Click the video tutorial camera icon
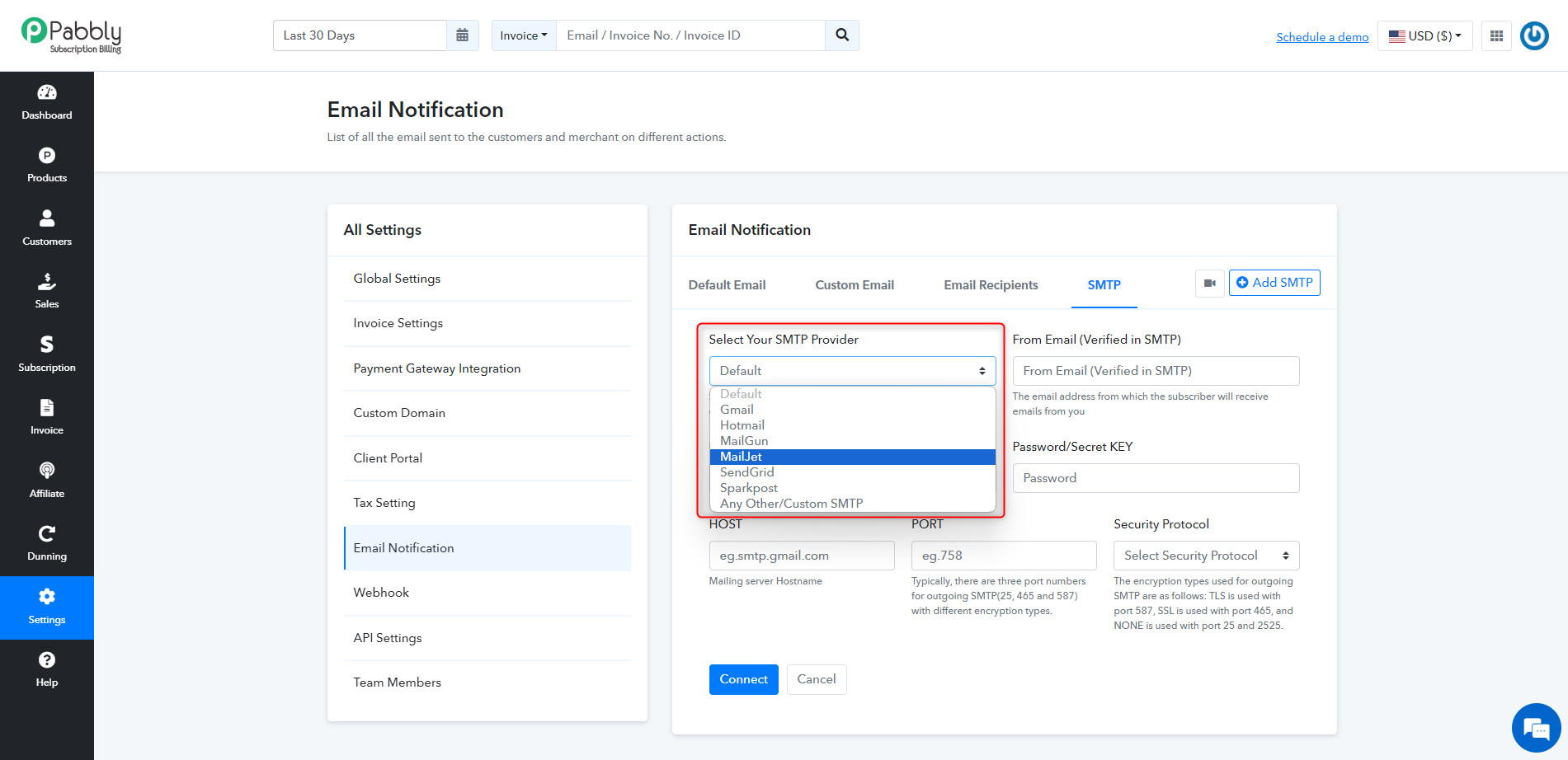1568x760 pixels. pyautogui.click(x=1209, y=284)
